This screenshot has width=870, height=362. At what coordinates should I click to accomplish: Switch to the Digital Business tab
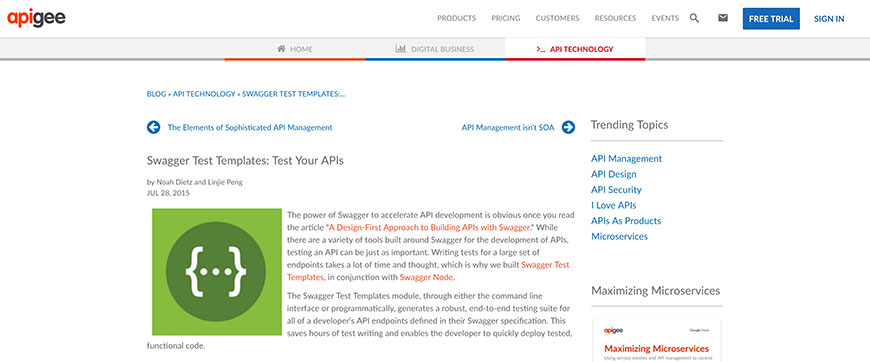[435, 49]
